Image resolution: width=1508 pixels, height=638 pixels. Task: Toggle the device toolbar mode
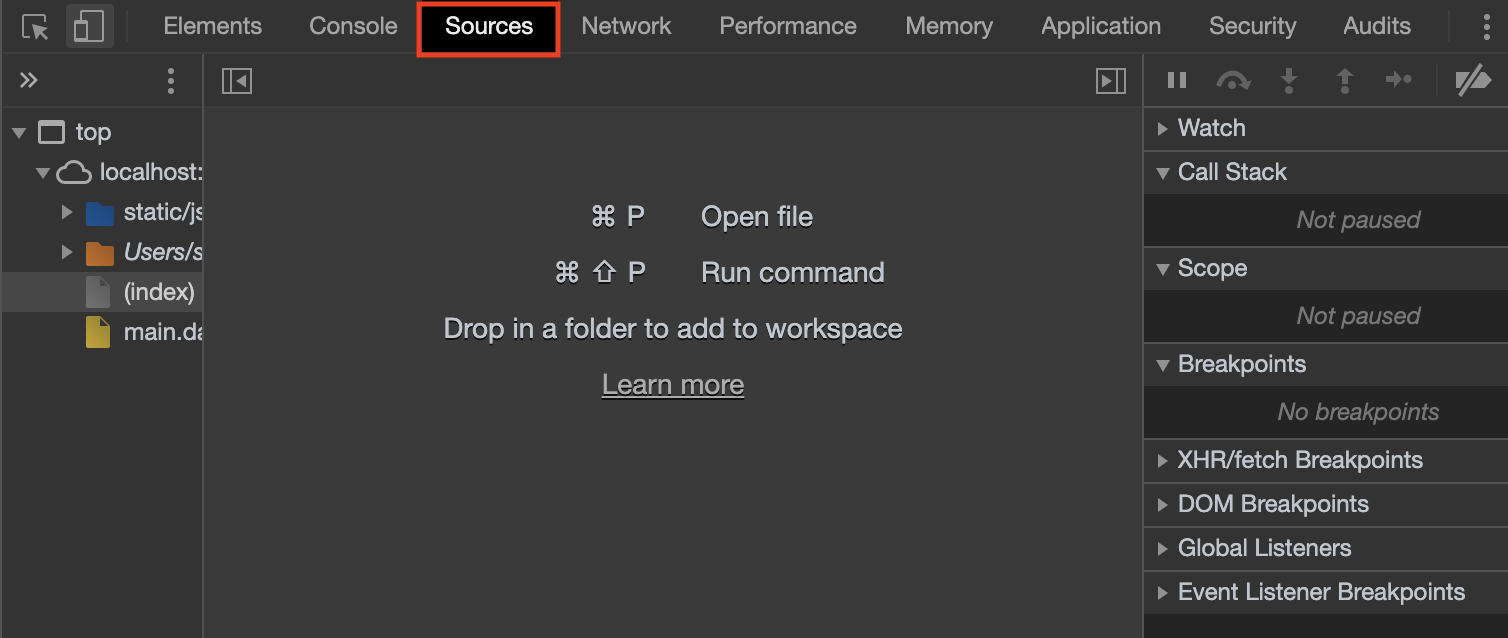(x=89, y=24)
